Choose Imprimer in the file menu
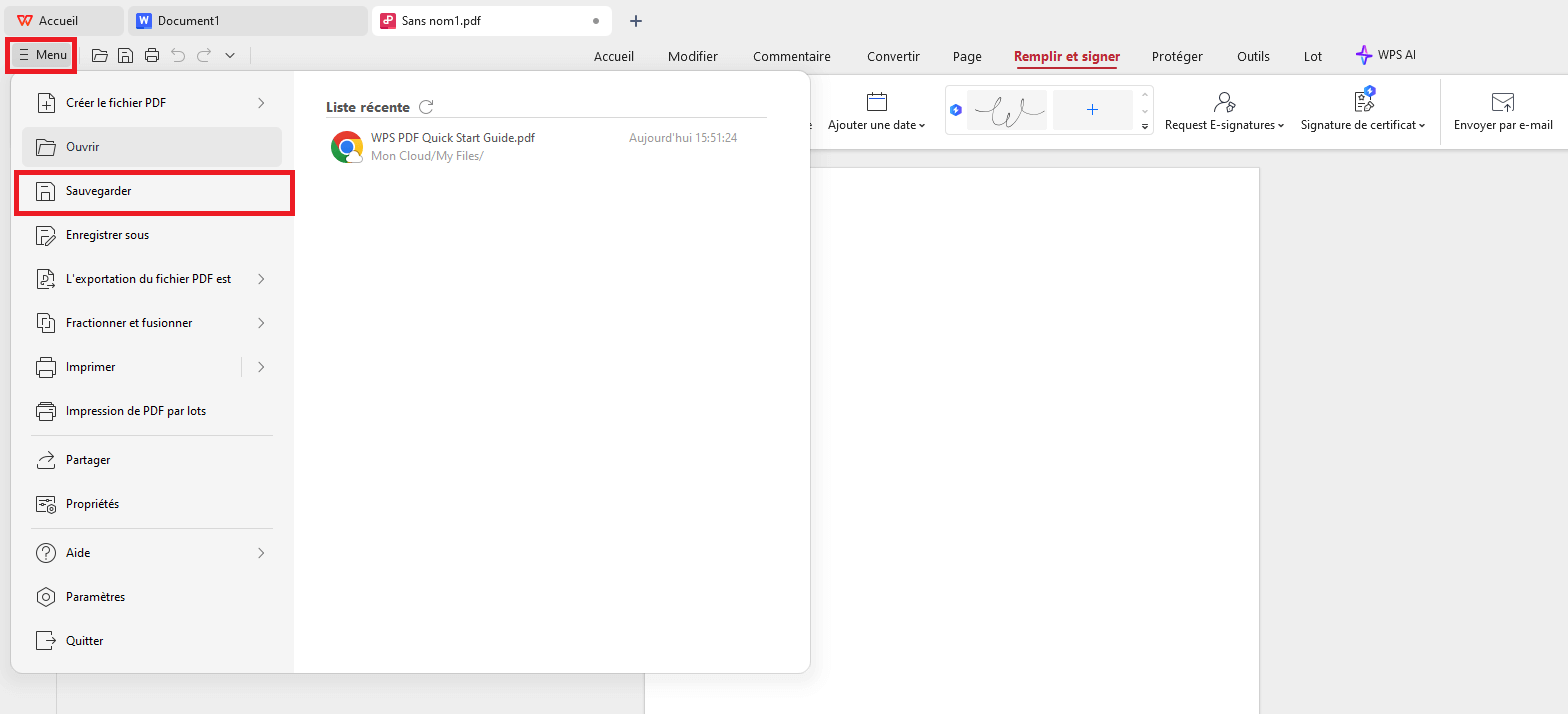Viewport: 1568px width, 714px height. pos(130,367)
